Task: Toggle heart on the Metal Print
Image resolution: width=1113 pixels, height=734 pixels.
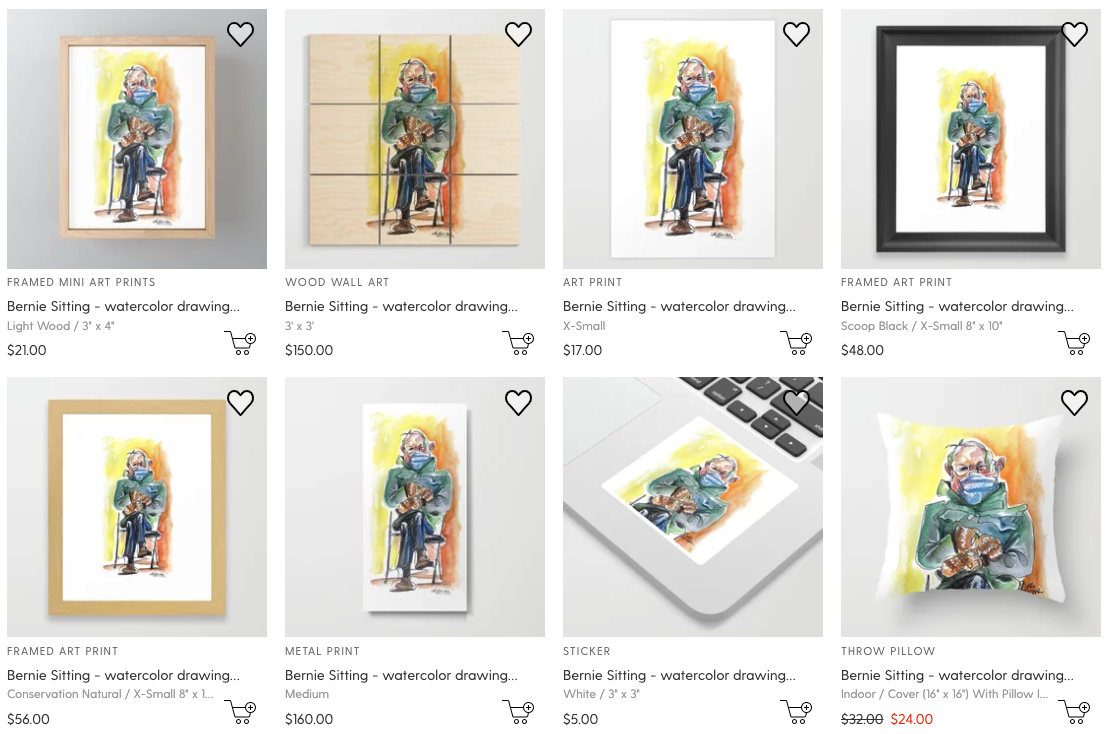Action: coord(518,403)
